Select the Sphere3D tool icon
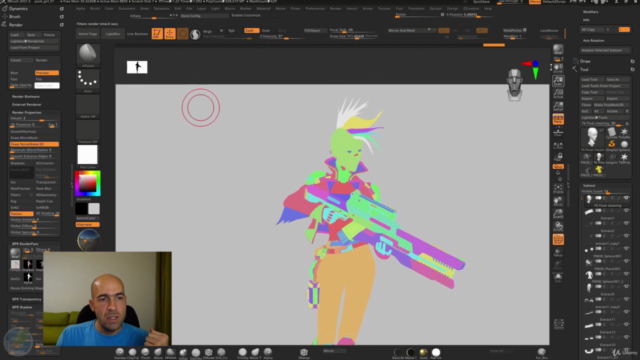 tap(624, 144)
